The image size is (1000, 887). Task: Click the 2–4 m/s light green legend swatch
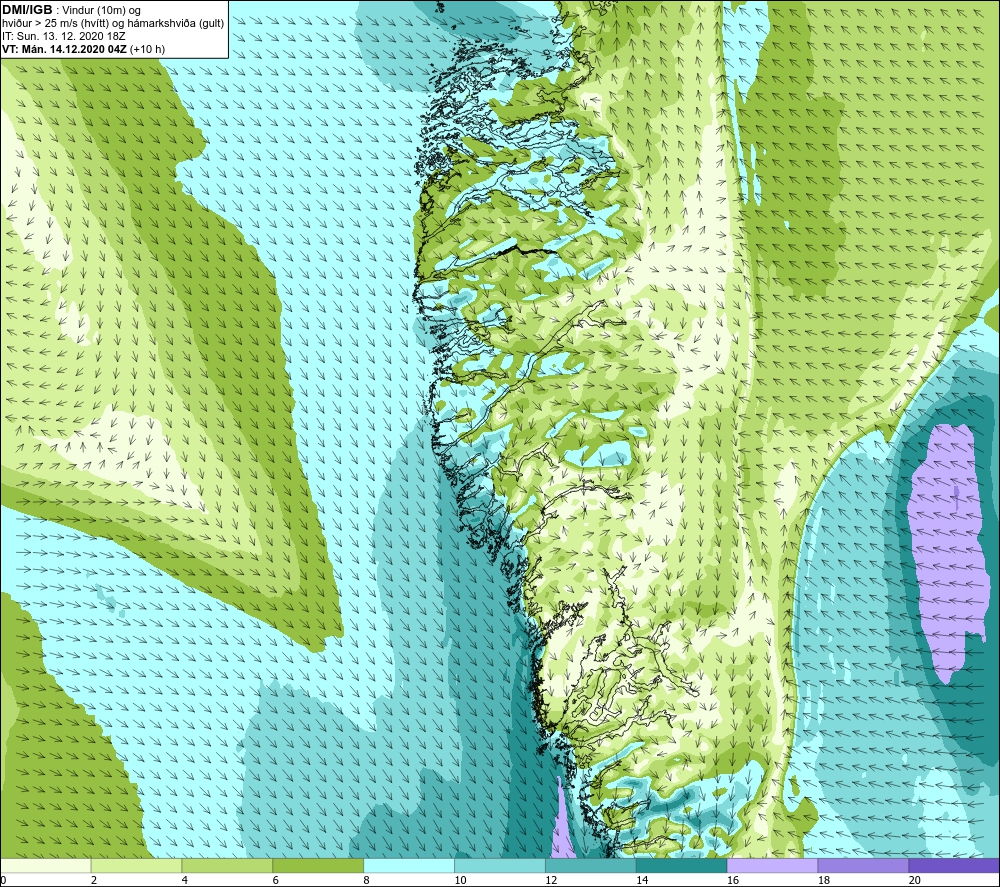coord(136,865)
